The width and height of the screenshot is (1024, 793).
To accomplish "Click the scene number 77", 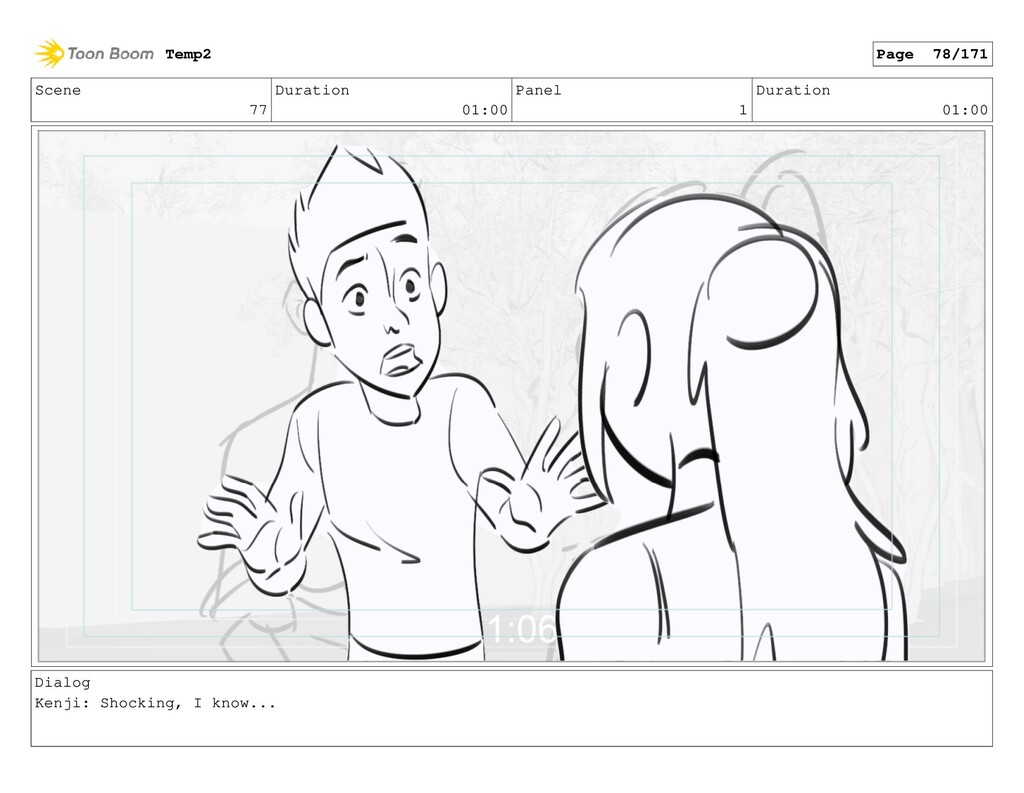I will pos(259,110).
